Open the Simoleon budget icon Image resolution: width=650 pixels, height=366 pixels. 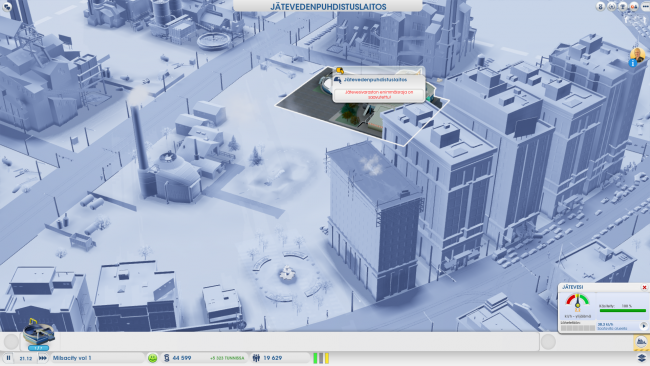(x=167, y=358)
